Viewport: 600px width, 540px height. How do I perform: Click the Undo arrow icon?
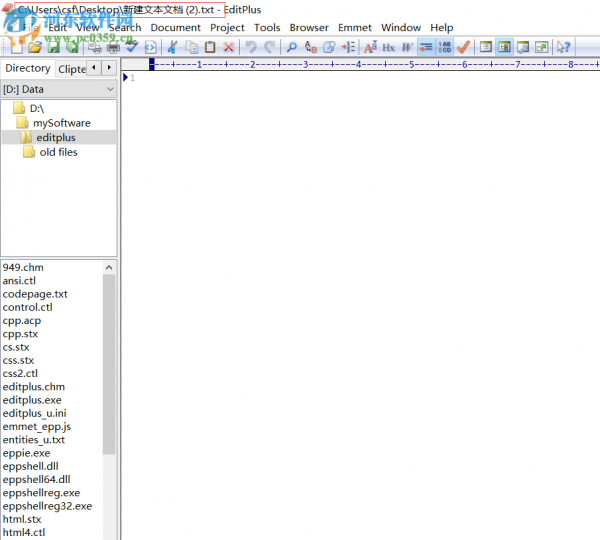click(251, 47)
